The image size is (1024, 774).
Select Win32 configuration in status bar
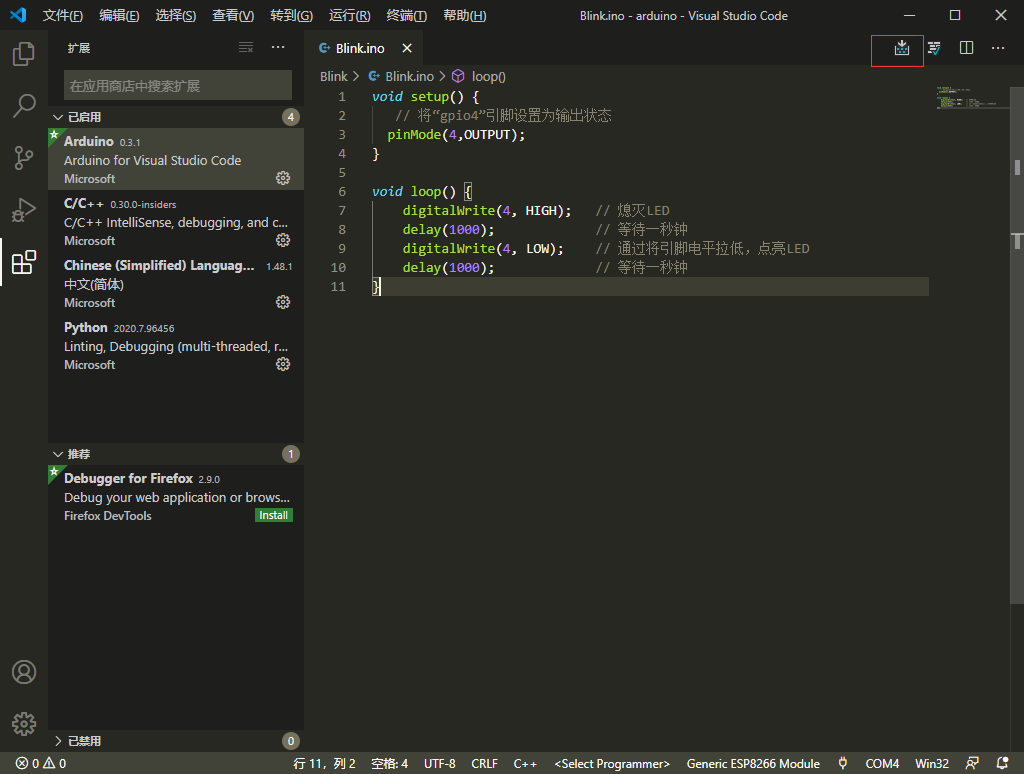tap(932, 763)
